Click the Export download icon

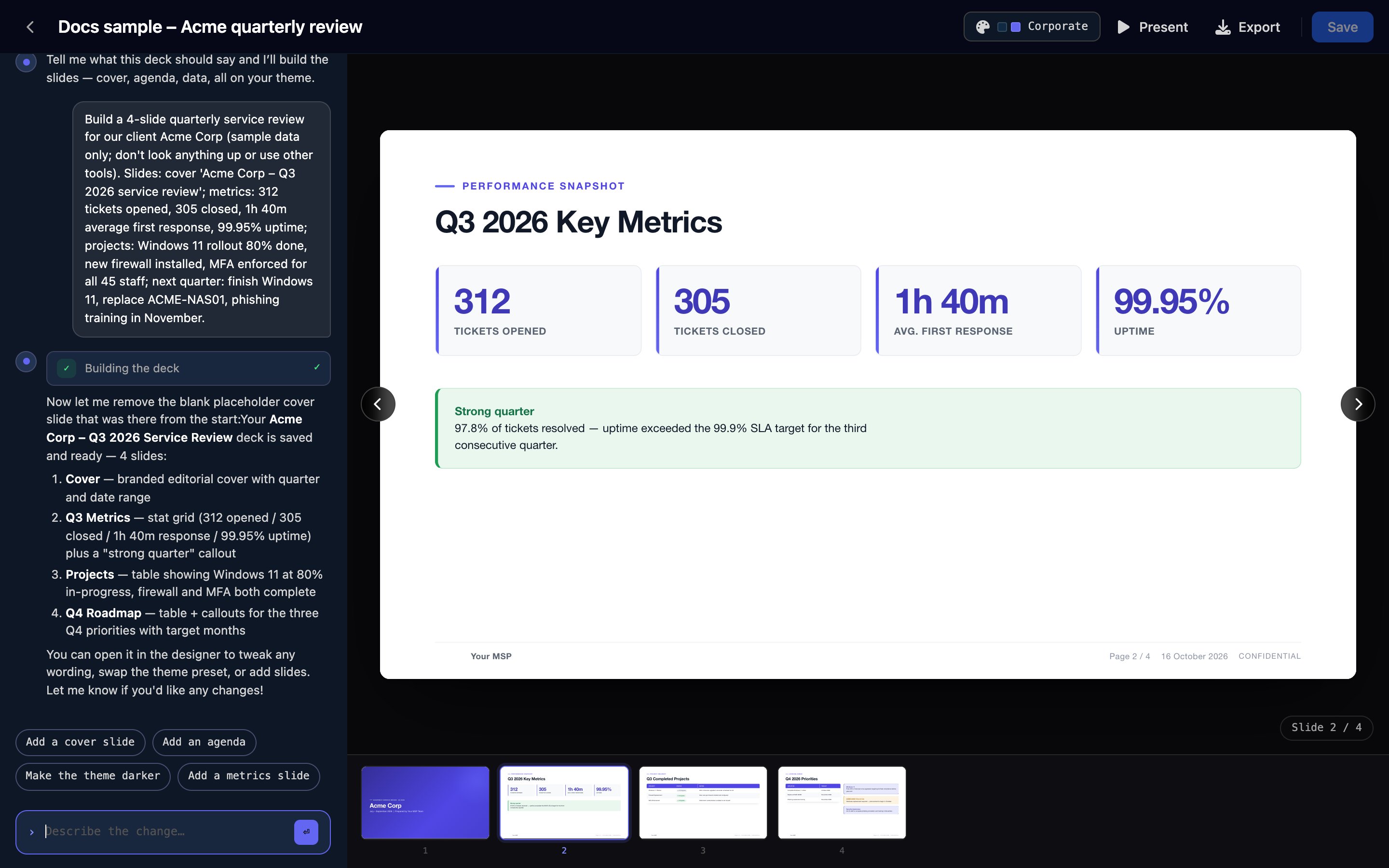1223,27
